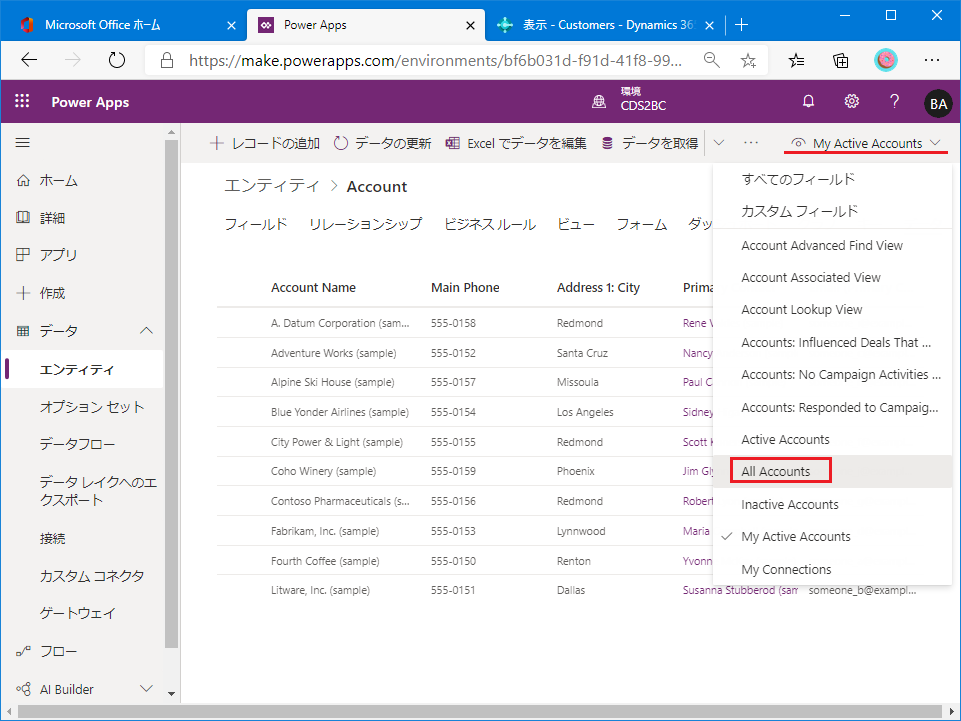Open 接続 in the sidebar

pyautogui.click(x=53, y=538)
